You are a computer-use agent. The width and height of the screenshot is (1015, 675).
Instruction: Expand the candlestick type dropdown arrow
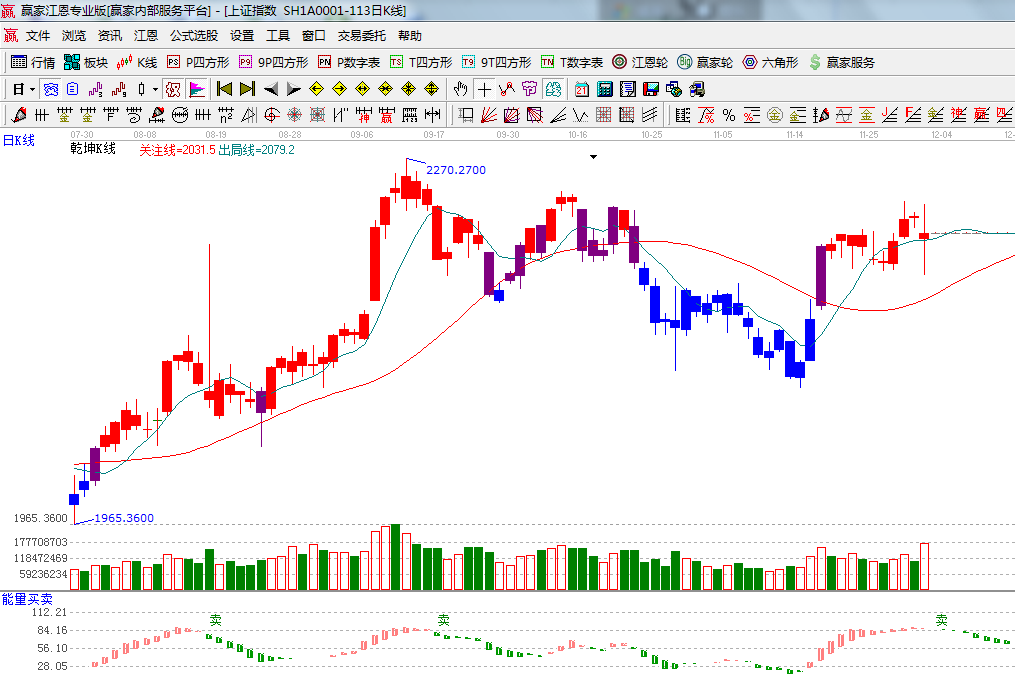(x=155, y=89)
